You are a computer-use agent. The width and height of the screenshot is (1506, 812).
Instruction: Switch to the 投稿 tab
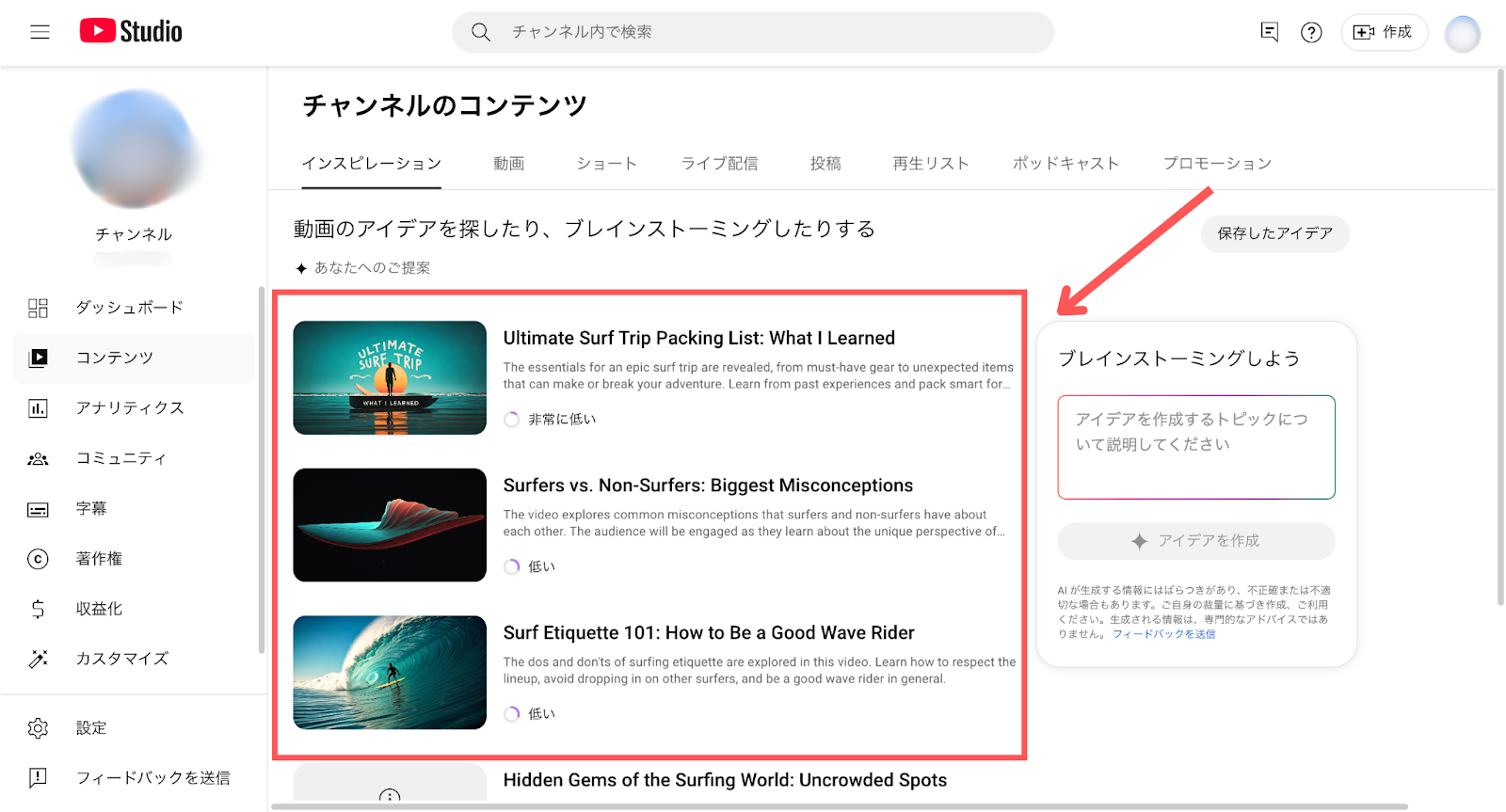[x=825, y=164]
